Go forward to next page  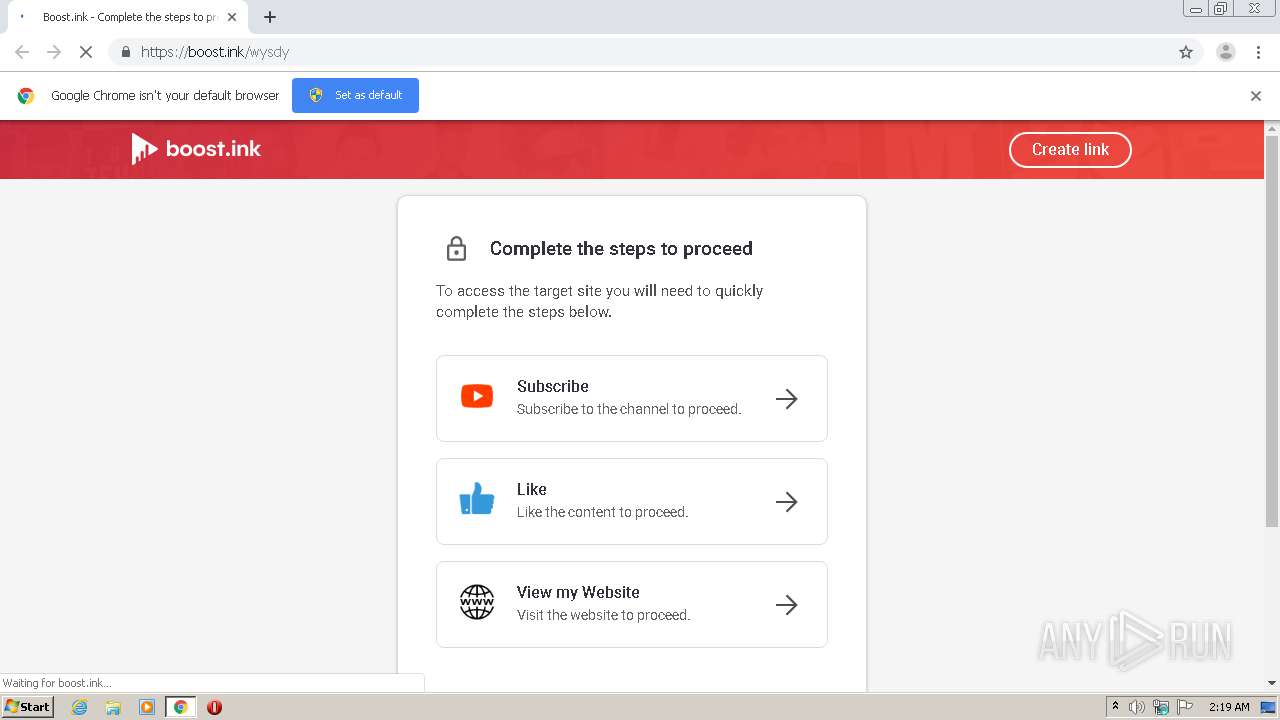[54, 52]
